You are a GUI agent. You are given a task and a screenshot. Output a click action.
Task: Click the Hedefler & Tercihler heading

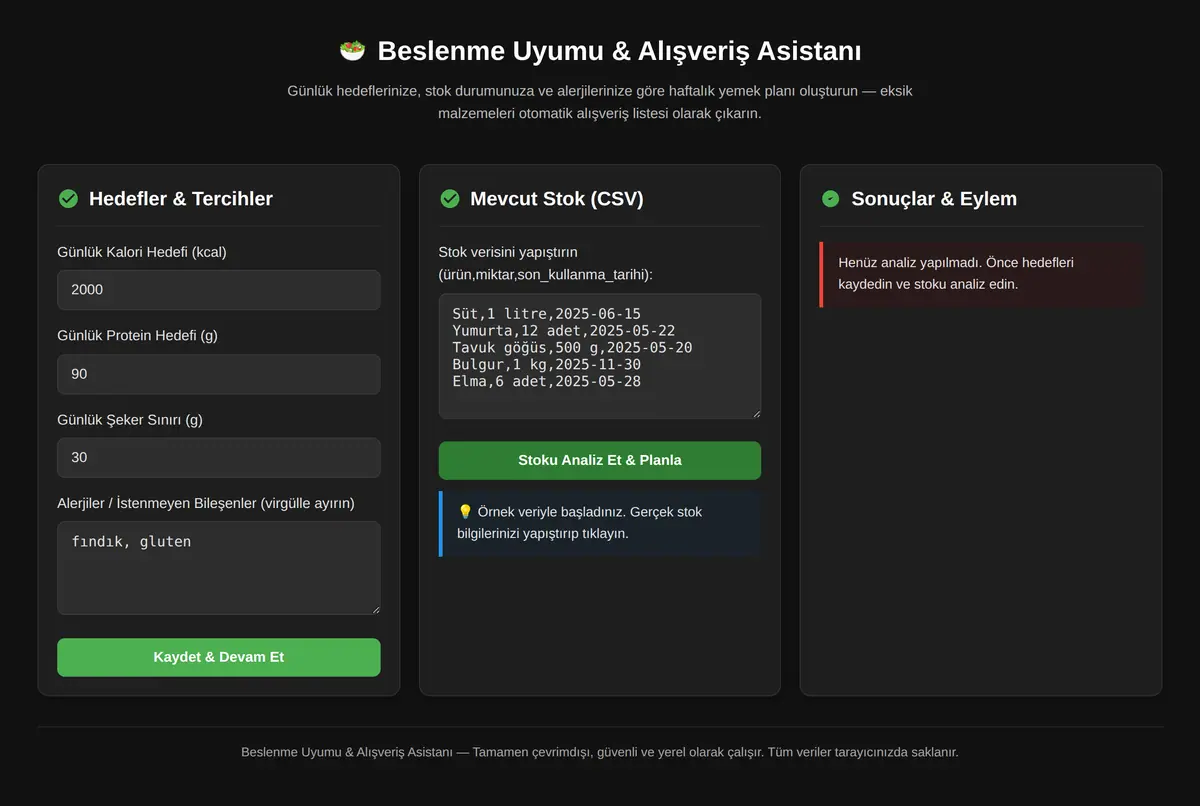click(x=181, y=199)
